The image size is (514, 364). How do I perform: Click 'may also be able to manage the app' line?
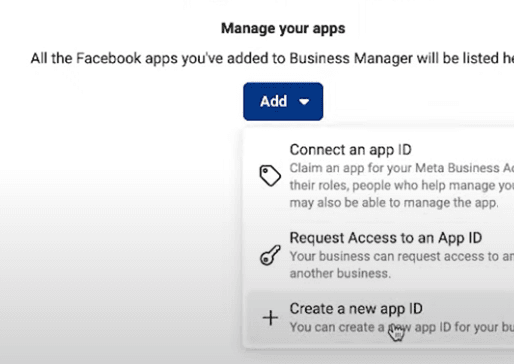click(394, 202)
